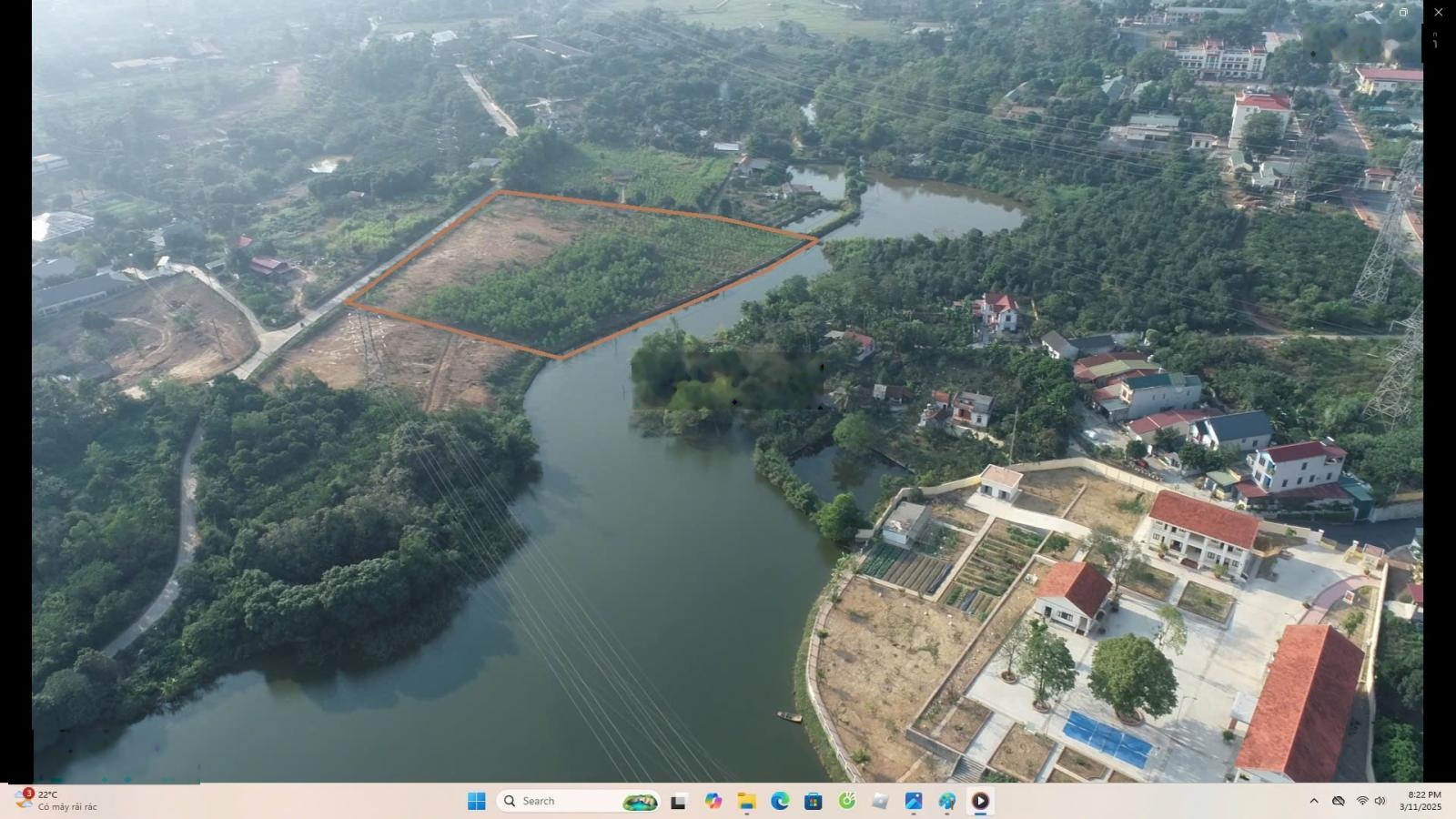This screenshot has width=1456, height=819.
Task: Open the volume speaker tray icon
Action: coord(1380,801)
